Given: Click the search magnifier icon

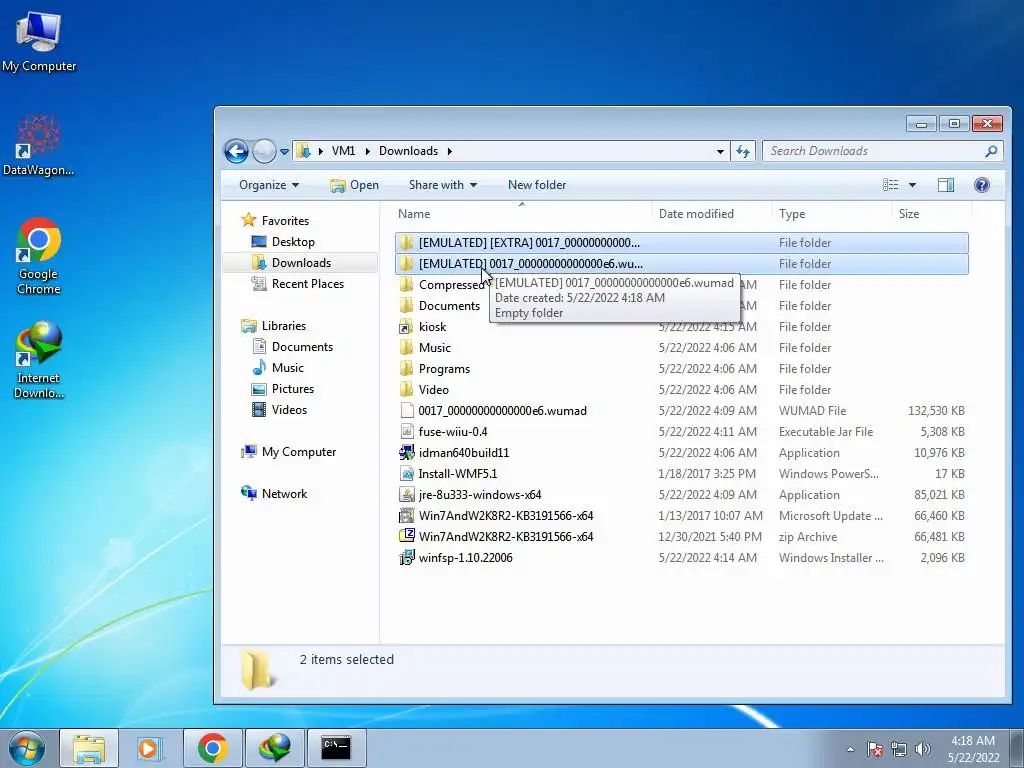Looking at the screenshot, I should (991, 151).
